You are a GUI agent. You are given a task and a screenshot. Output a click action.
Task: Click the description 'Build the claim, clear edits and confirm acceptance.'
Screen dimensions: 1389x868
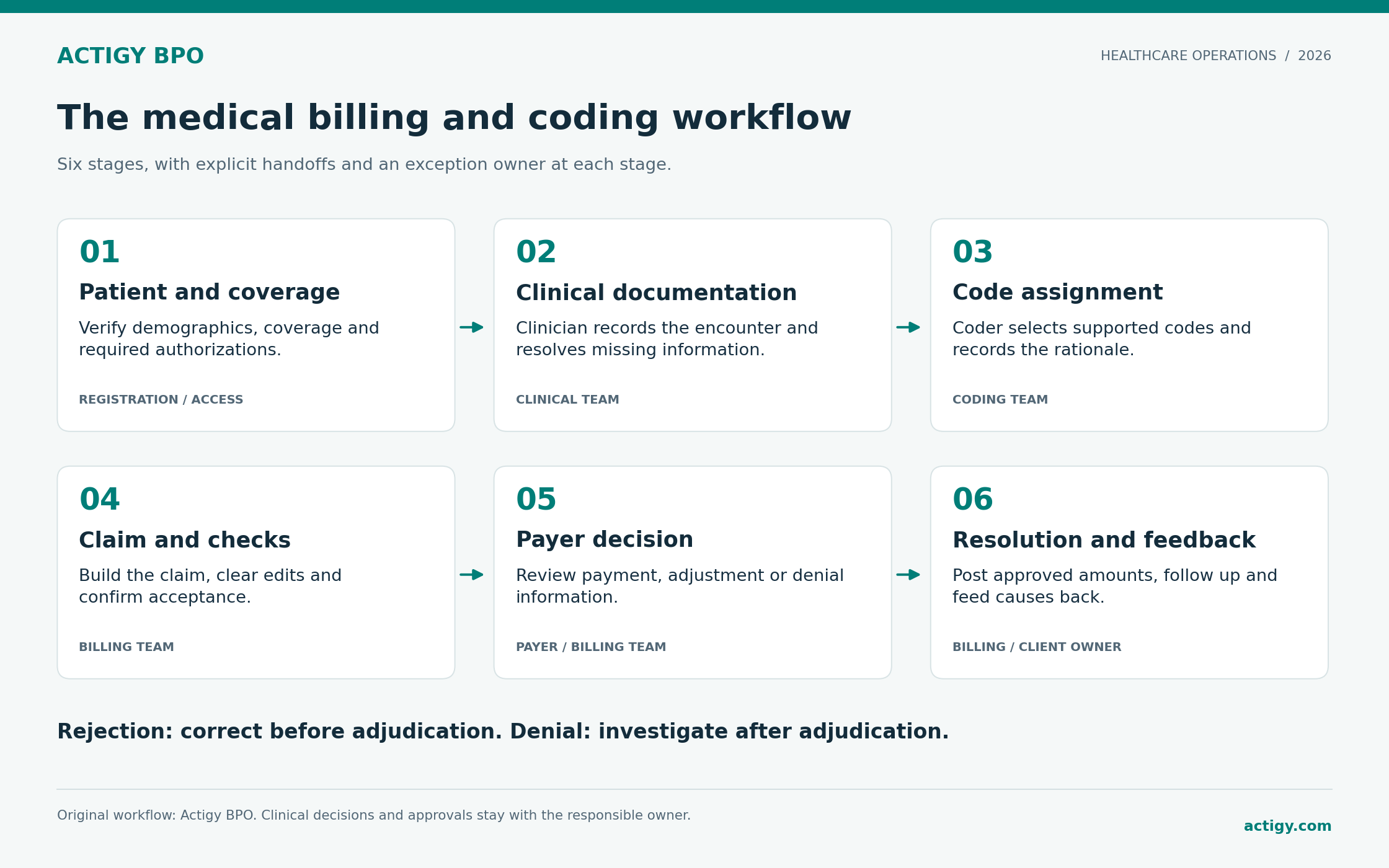pos(210,587)
